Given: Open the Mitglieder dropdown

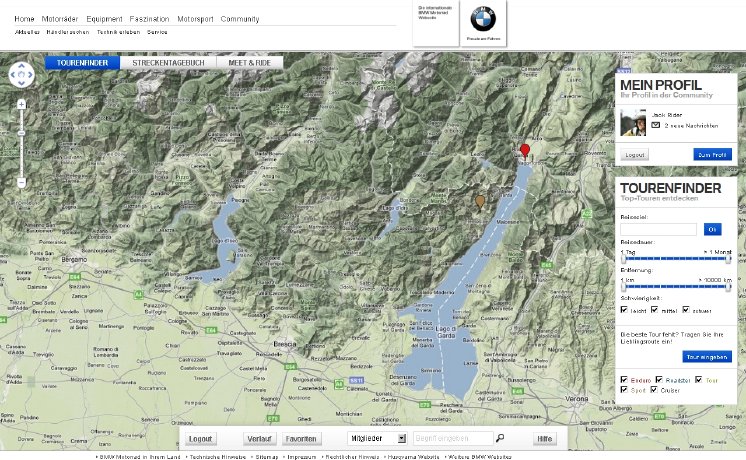Looking at the screenshot, I should pyautogui.click(x=377, y=438).
